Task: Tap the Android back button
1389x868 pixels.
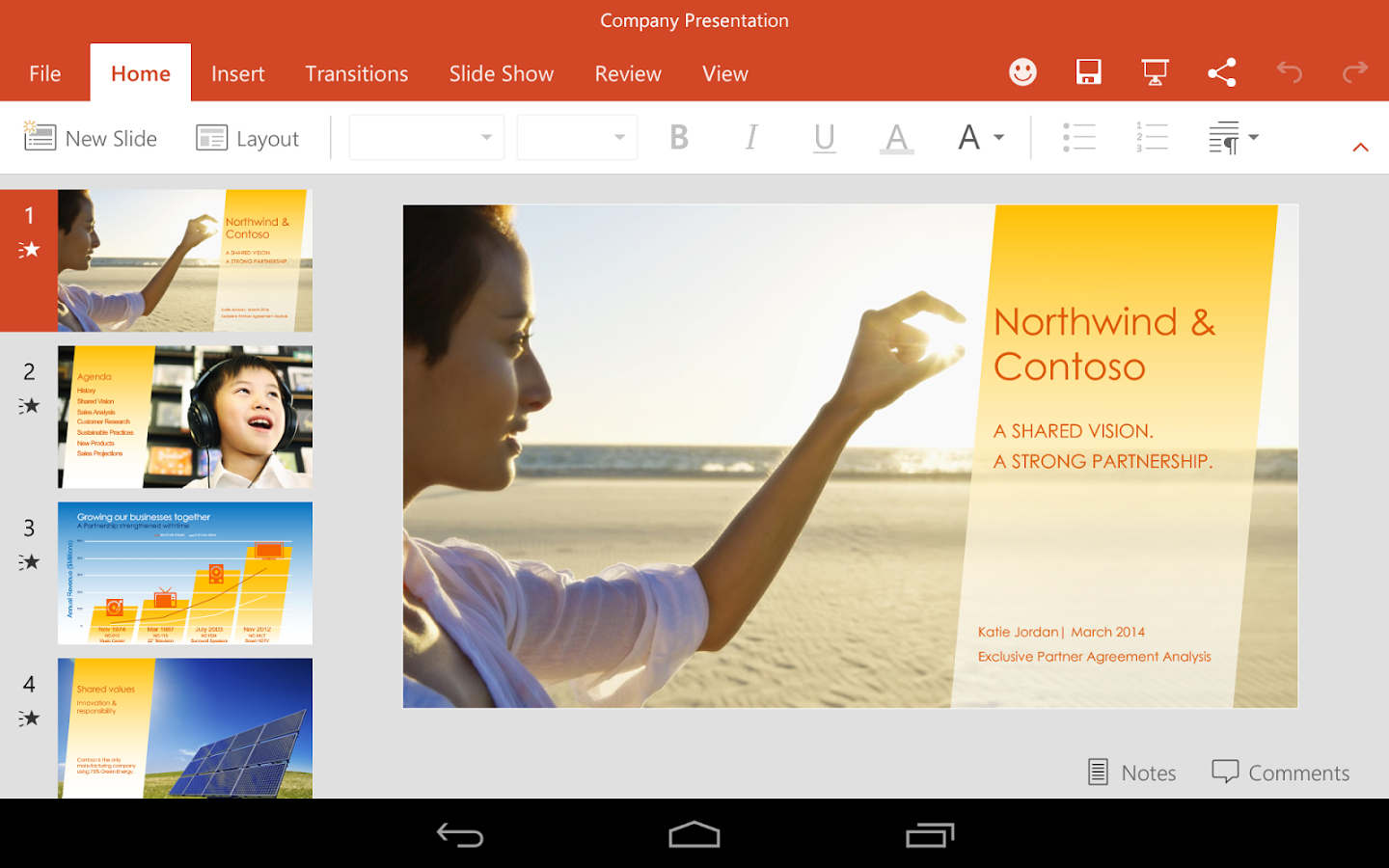Action: pyautogui.click(x=460, y=835)
